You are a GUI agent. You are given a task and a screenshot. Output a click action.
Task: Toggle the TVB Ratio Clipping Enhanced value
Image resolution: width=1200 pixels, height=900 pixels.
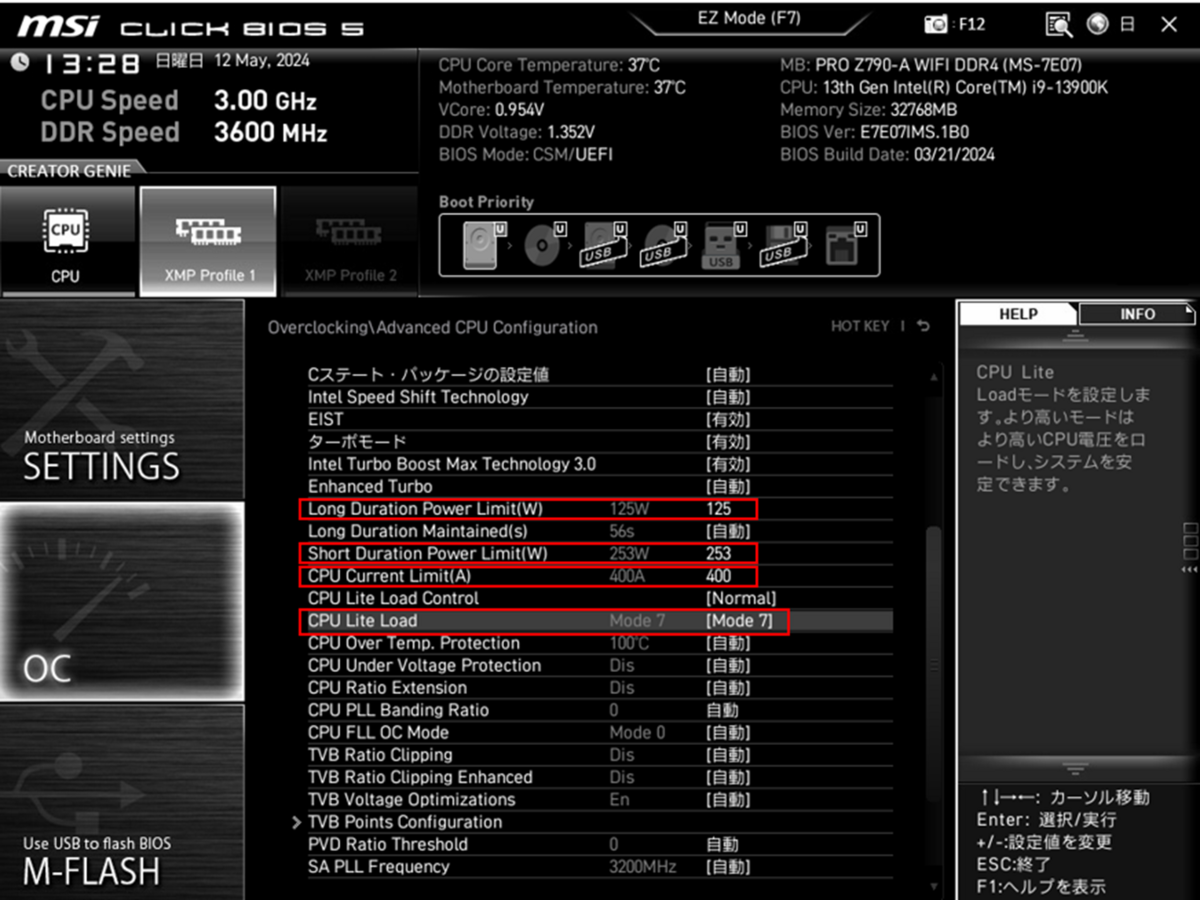point(728,777)
